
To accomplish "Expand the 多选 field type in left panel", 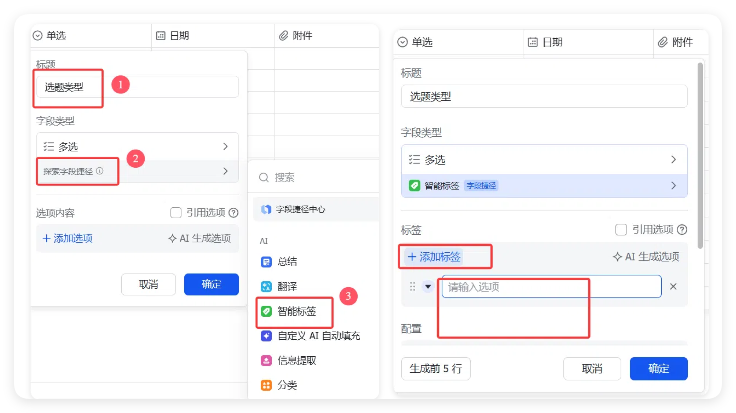I will [225, 146].
